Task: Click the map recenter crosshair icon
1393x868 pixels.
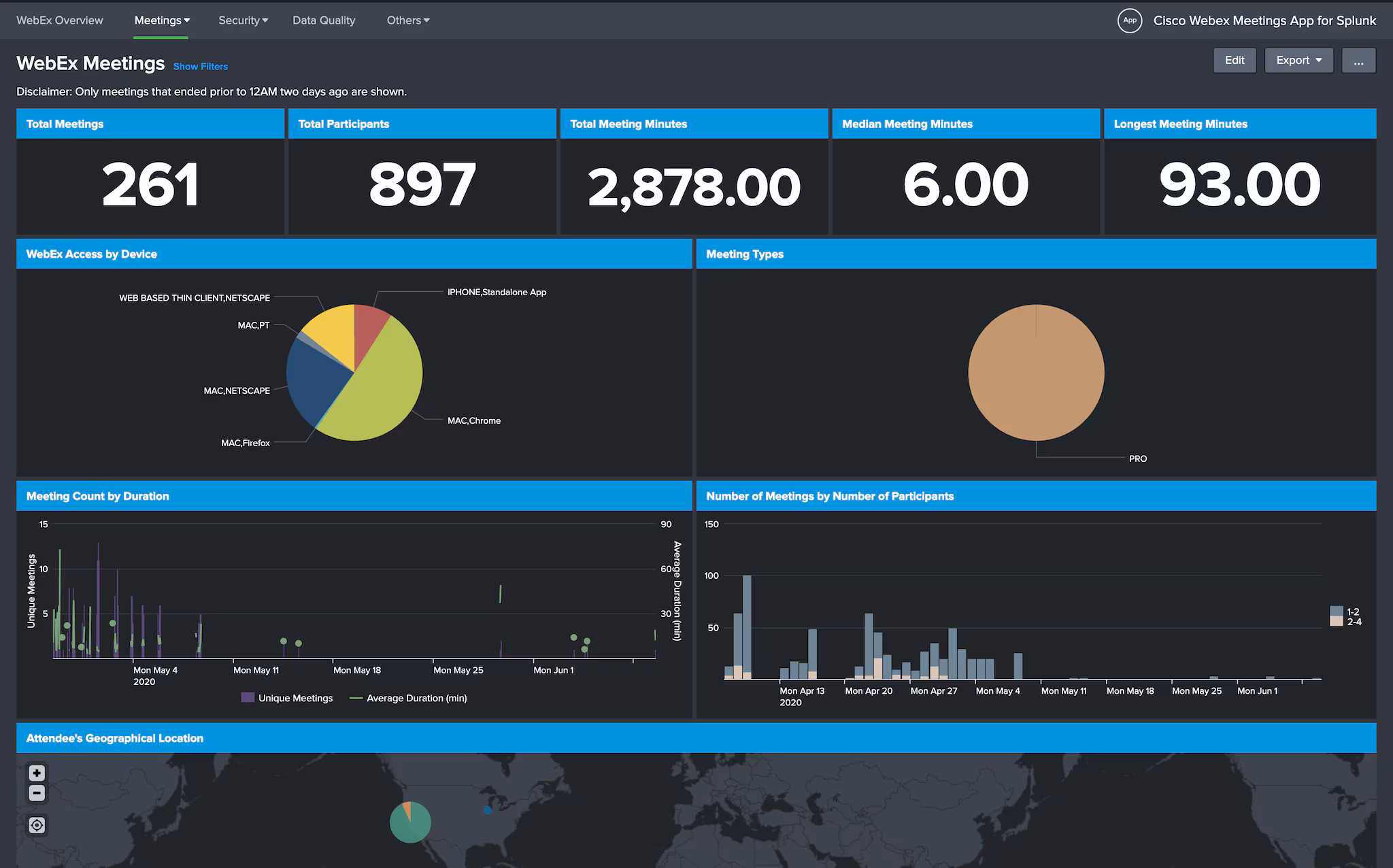Action: point(37,825)
